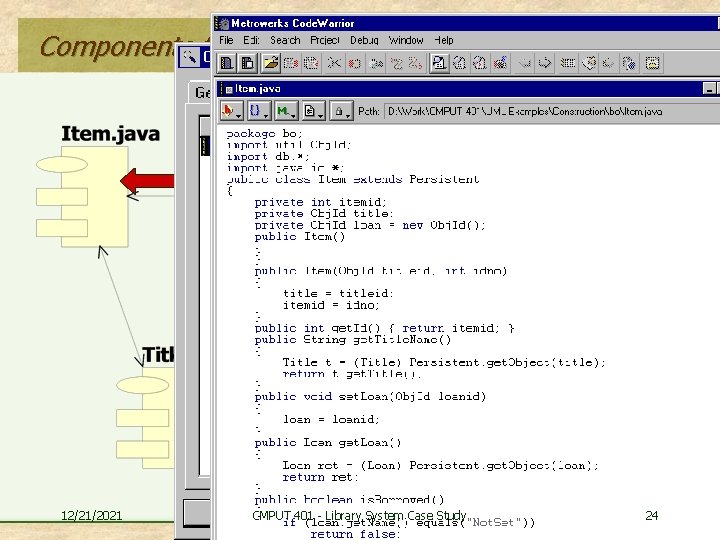The width and height of the screenshot is (720, 540).
Task: Click the last icon of the main toolbar
Action: pyautogui.click(x=652, y=63)
